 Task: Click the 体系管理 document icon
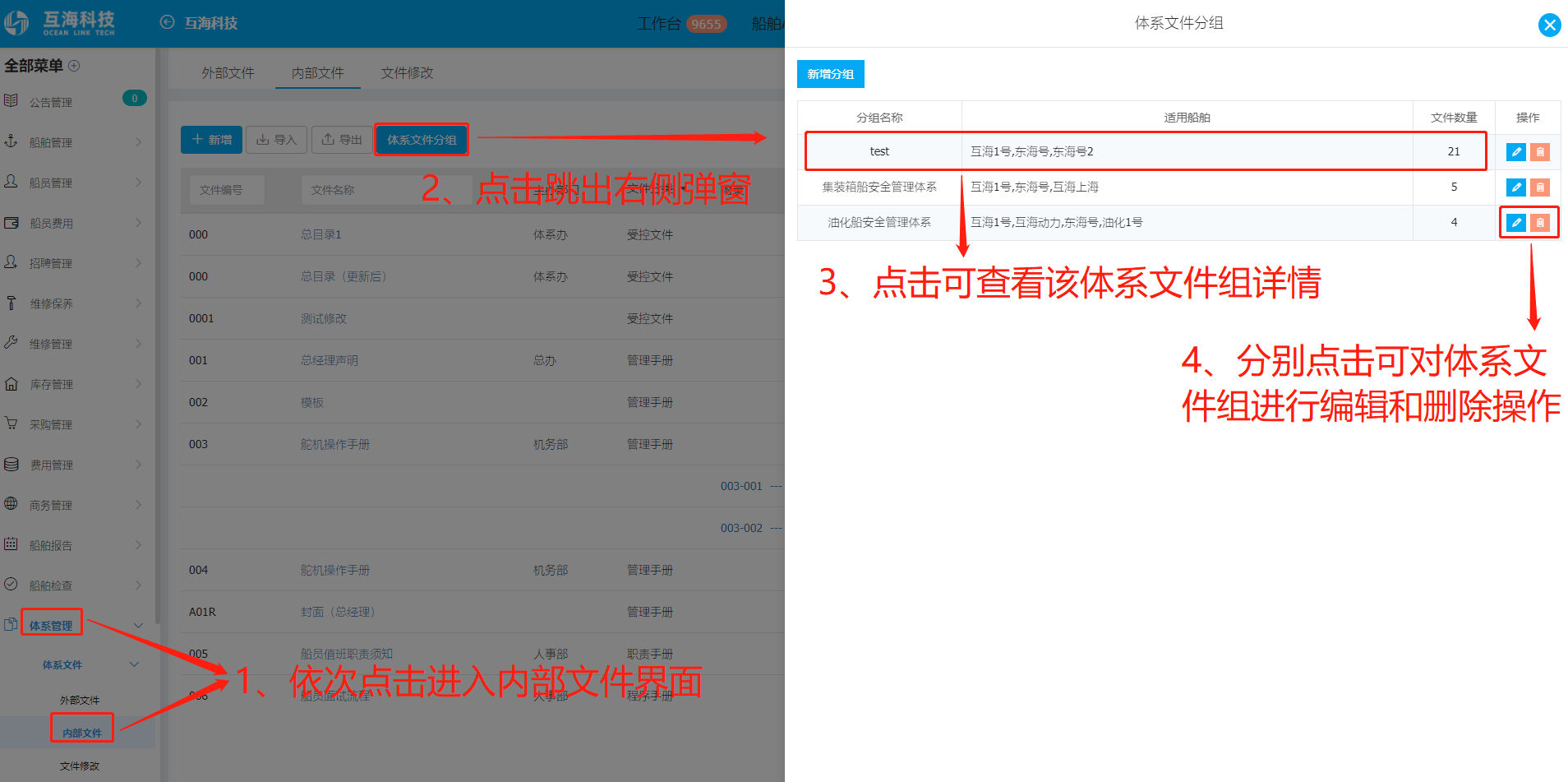[x=11, y=625]
